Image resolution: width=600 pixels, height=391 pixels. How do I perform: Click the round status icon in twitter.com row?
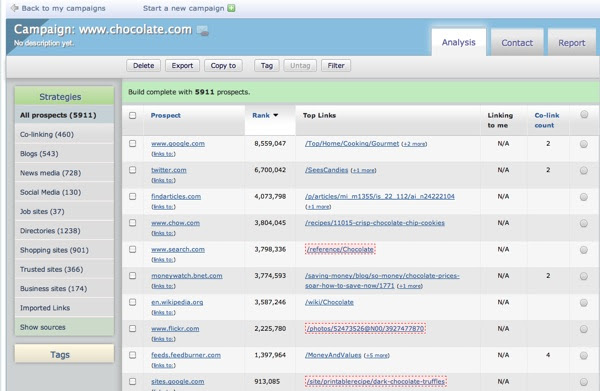pyautogui.click(x=584, y=171)
